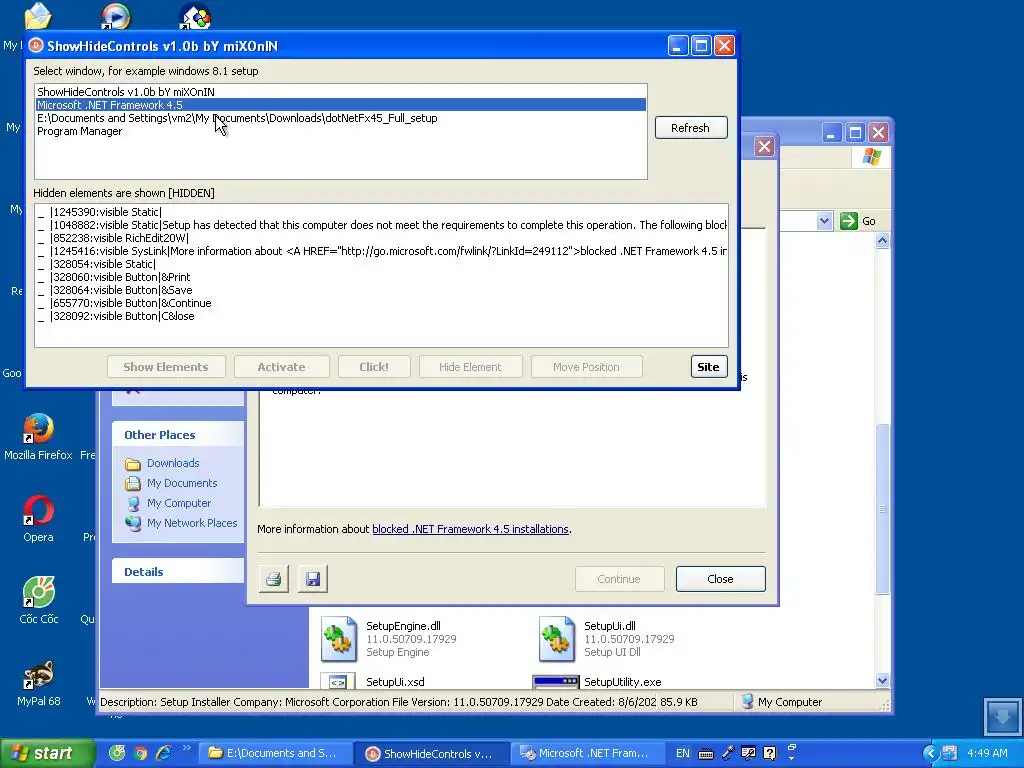Click the on-screen keyboard icon in the language bar
The height and width of the screenshot is (768, 1024).
[706, 754]
